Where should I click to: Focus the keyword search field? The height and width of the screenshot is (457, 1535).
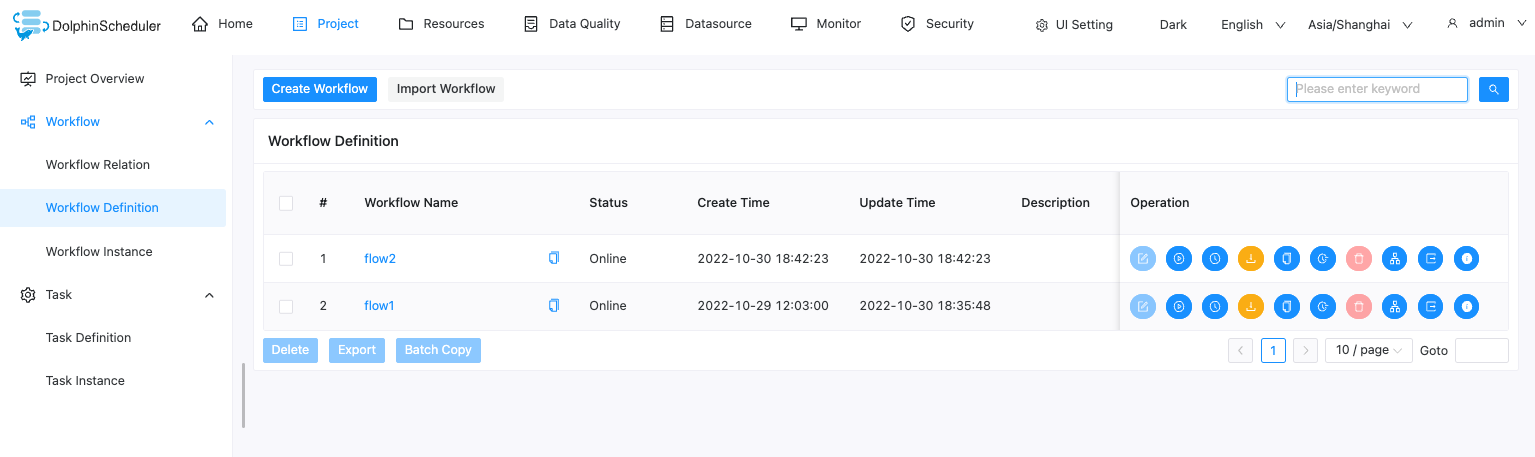(x=1377, y=89)
